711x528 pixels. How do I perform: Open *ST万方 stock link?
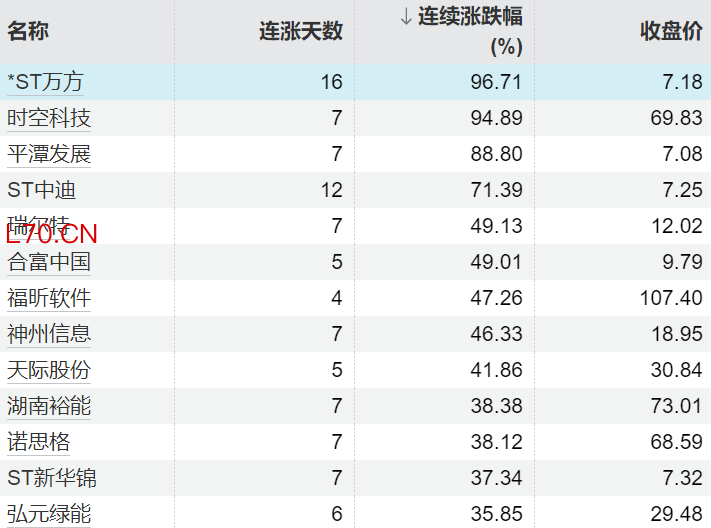[47, 82]
